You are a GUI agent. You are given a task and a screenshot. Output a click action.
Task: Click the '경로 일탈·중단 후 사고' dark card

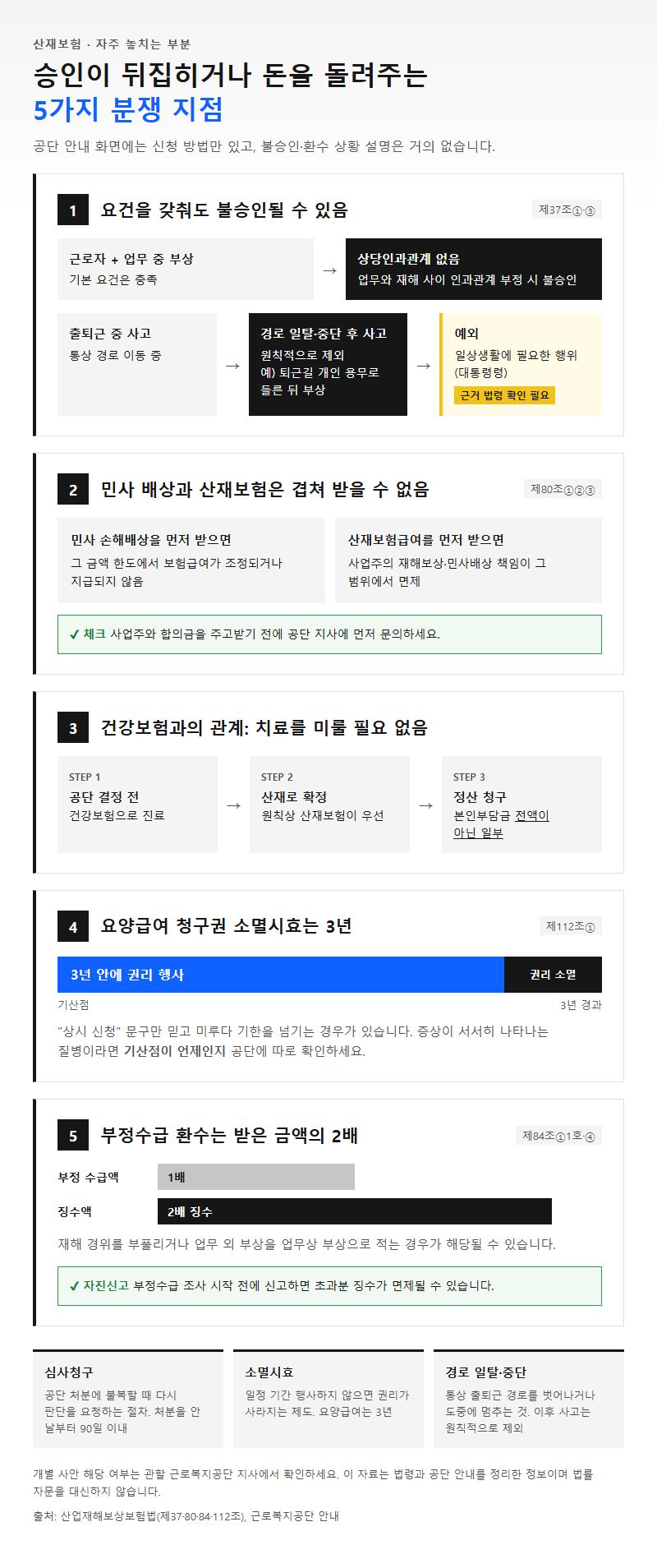(328, 364)
